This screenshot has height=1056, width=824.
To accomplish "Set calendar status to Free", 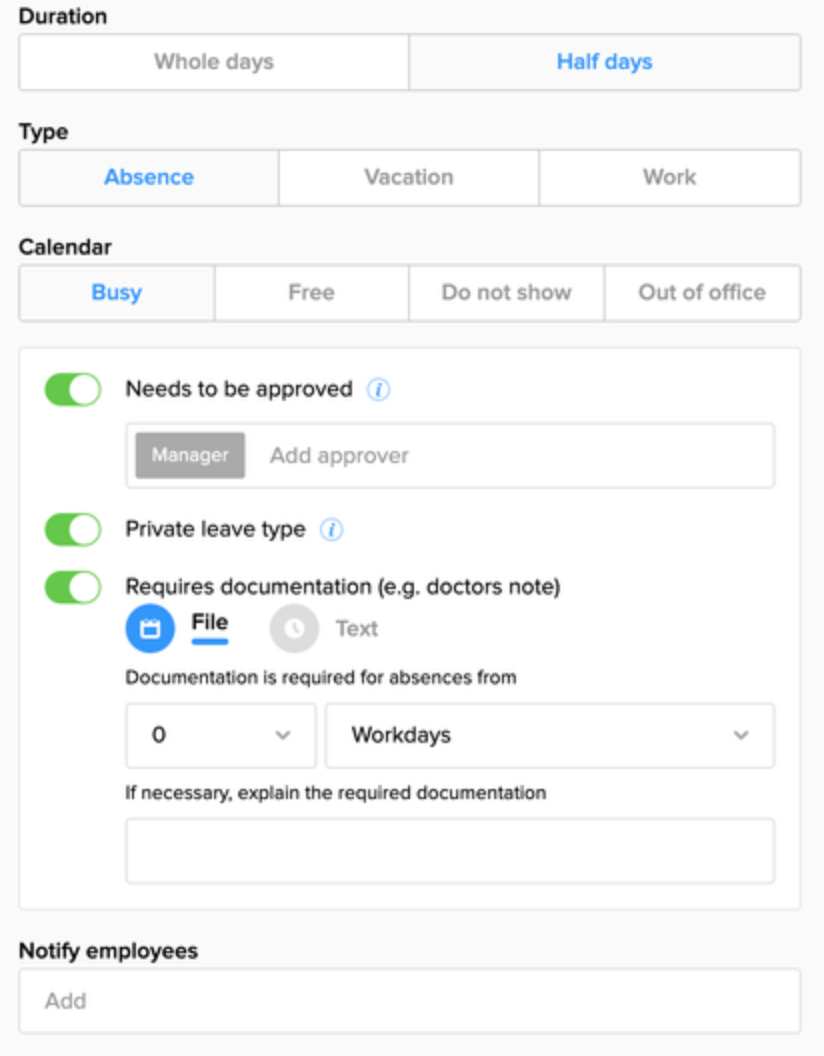I will (x=311, y=293).
